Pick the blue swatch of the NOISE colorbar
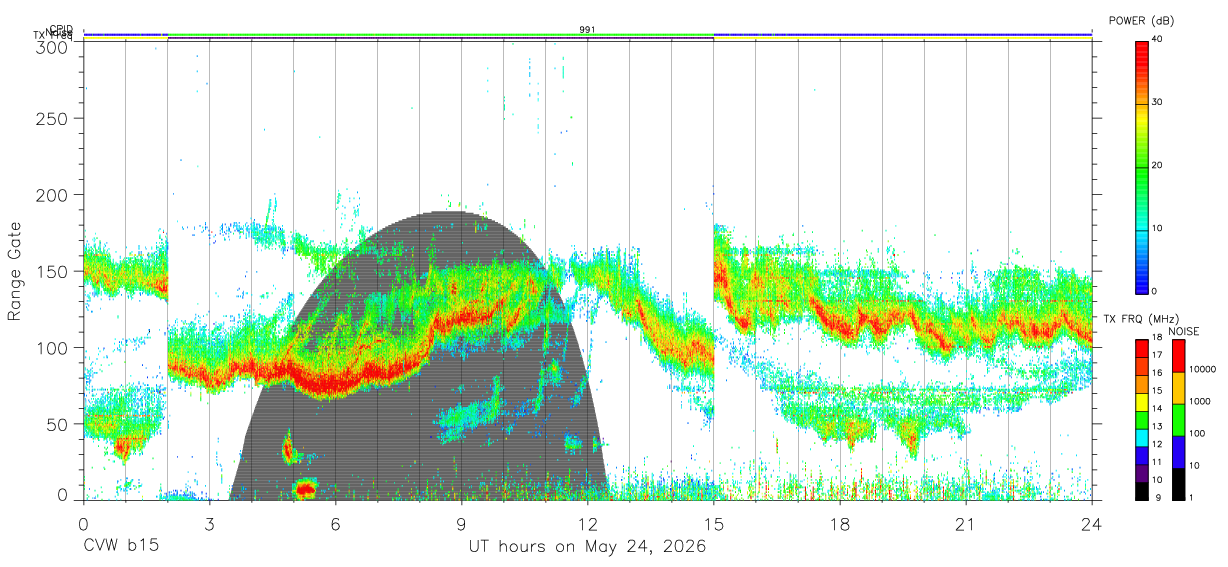The image size is (1228, 567). pyautogui.click(x=1178, y=452)
